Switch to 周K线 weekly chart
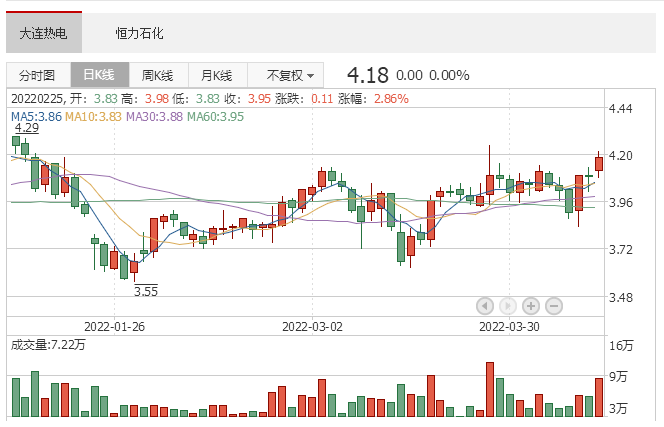664x427 pixels. click(x=158, y=75)
